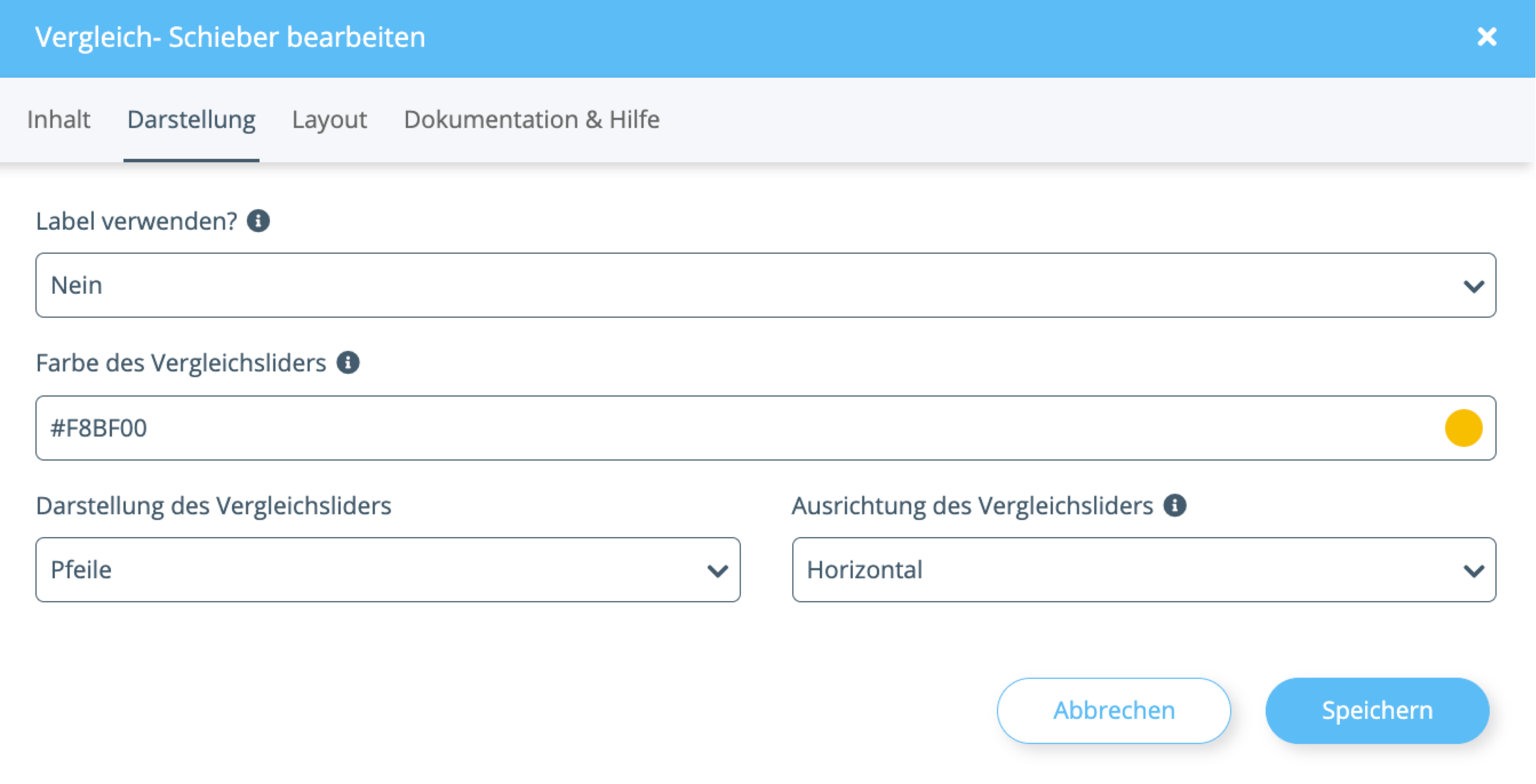Open the yellow color swatch picker
Screen dimensions: 1536x784
1463,428
